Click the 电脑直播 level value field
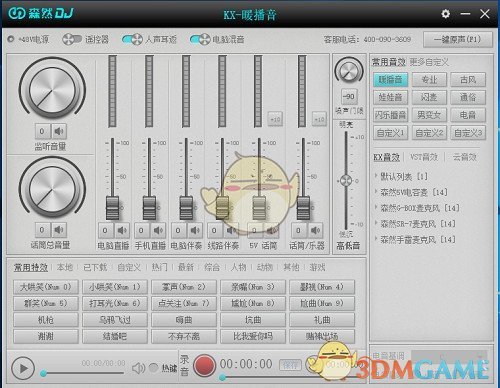The height and width of the screenshot is (388, 500). (105, 230)
